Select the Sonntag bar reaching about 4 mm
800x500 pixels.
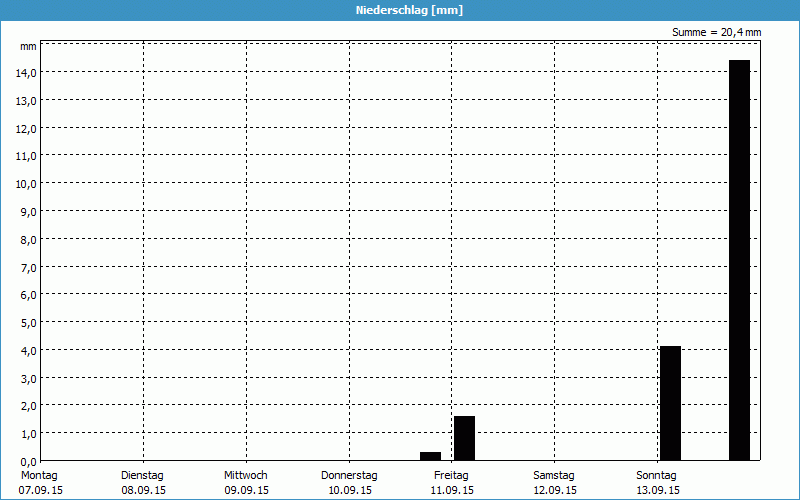670,403
